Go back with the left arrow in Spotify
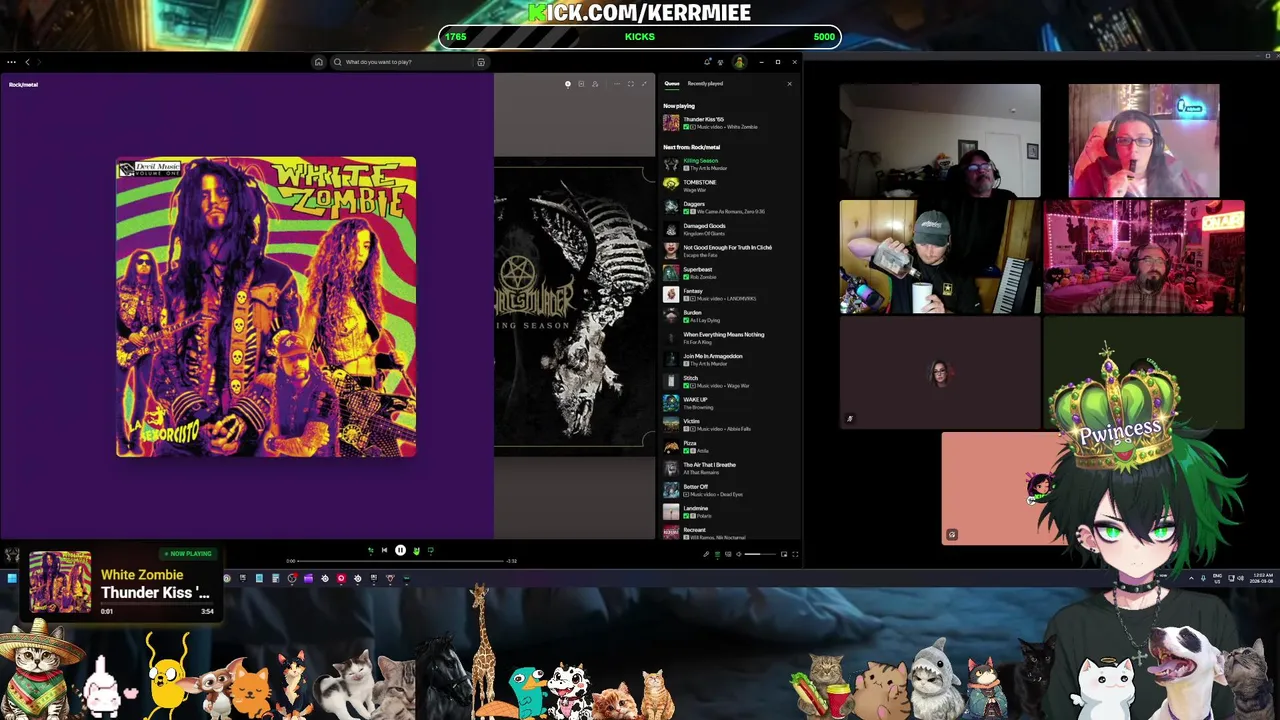 coord(27,62)
